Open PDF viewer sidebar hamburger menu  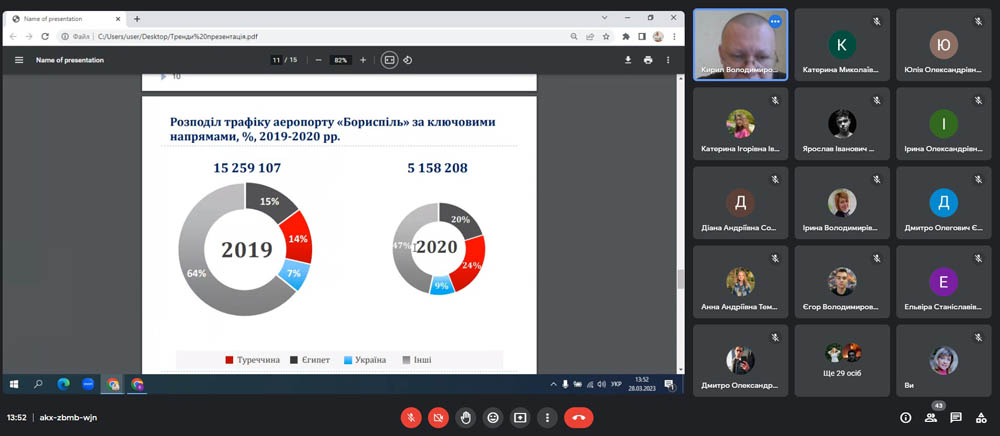[x=18, y=60]
